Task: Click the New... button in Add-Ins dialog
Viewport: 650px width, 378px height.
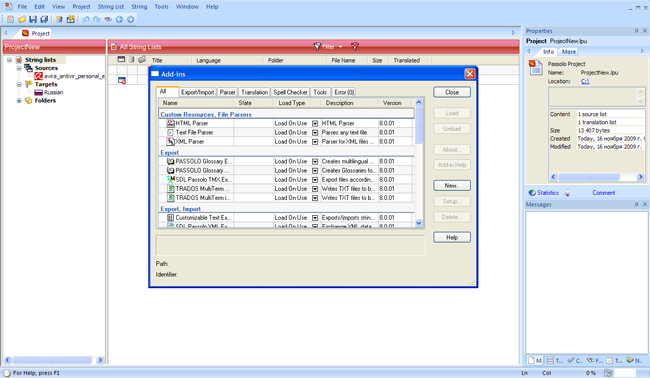Action: point(452,186)
